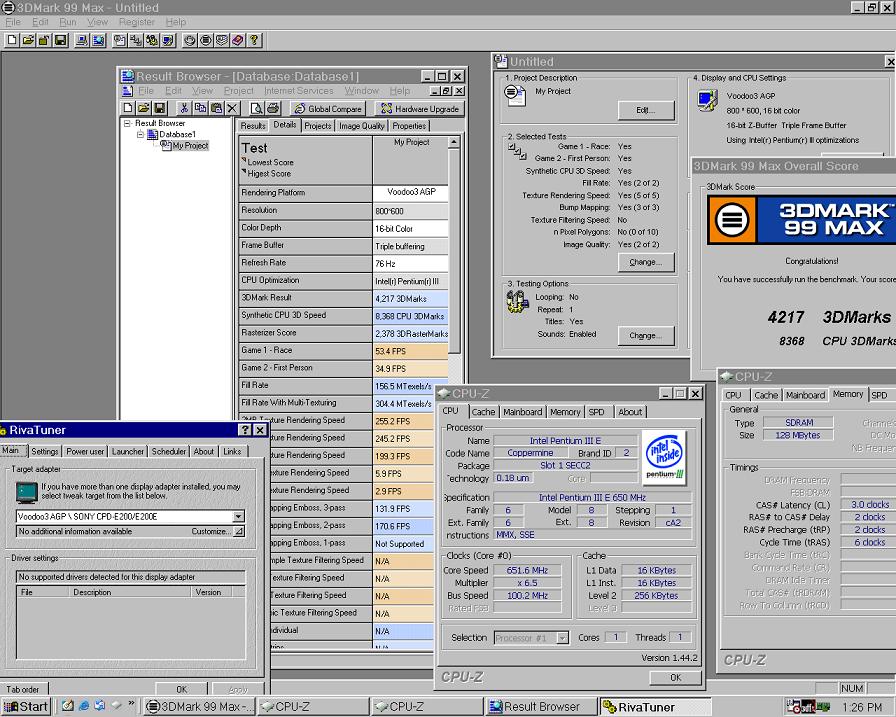
Task: Click Change button under Testing Options
Action: [646, 335]
